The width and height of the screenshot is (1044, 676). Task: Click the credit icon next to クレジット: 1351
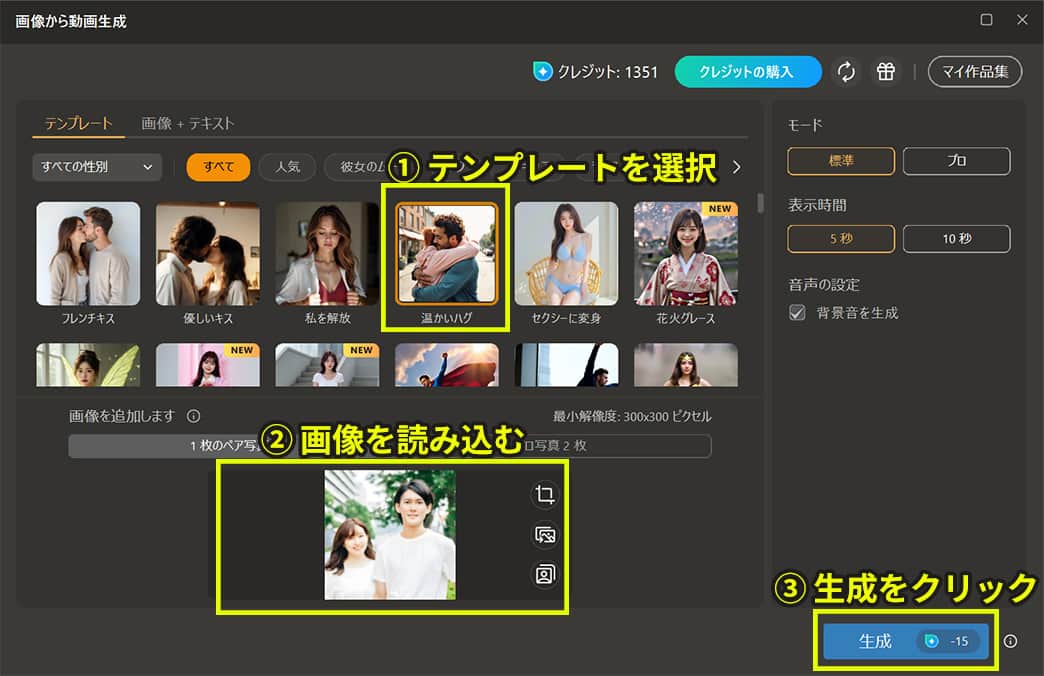[542, 71]
